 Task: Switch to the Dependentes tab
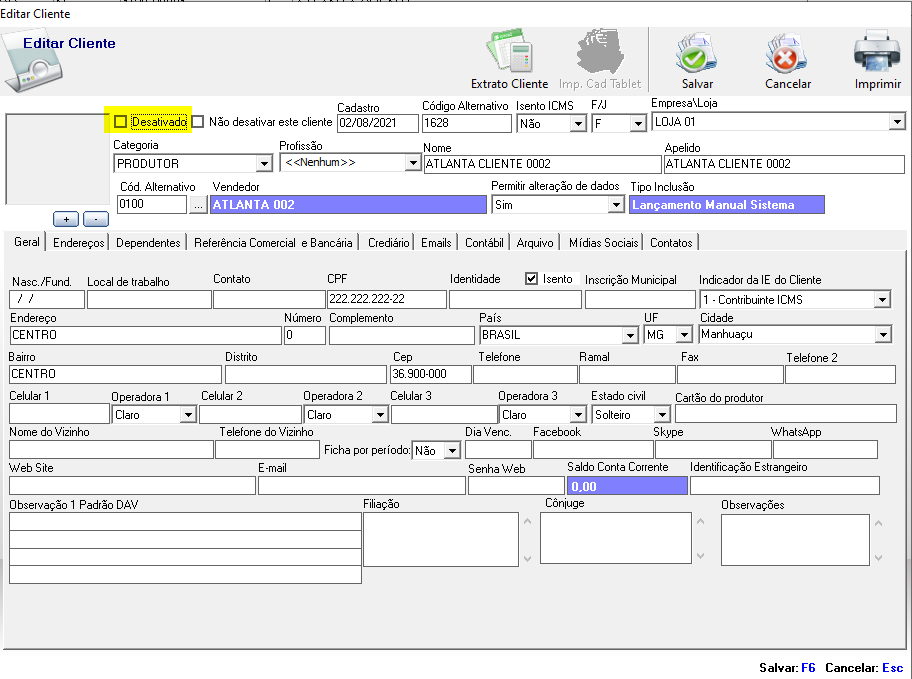click(x=148, y=243)
